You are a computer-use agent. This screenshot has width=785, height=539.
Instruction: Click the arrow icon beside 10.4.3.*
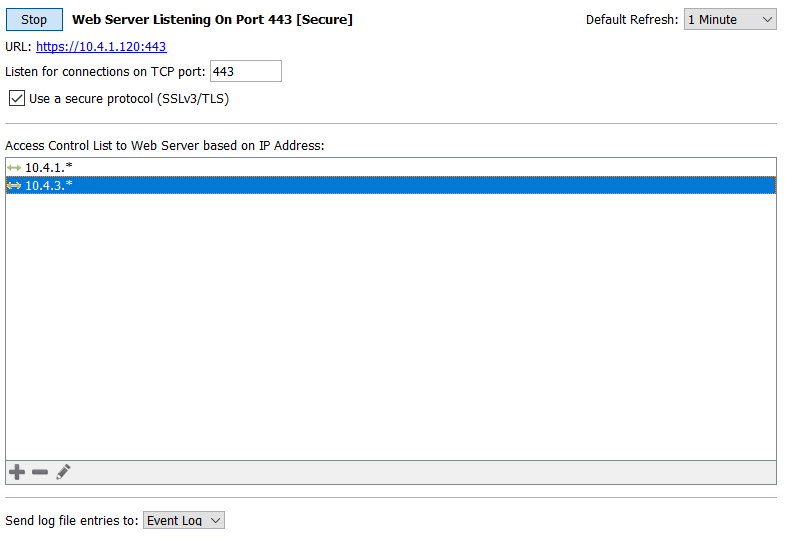[x=14, y=186]
